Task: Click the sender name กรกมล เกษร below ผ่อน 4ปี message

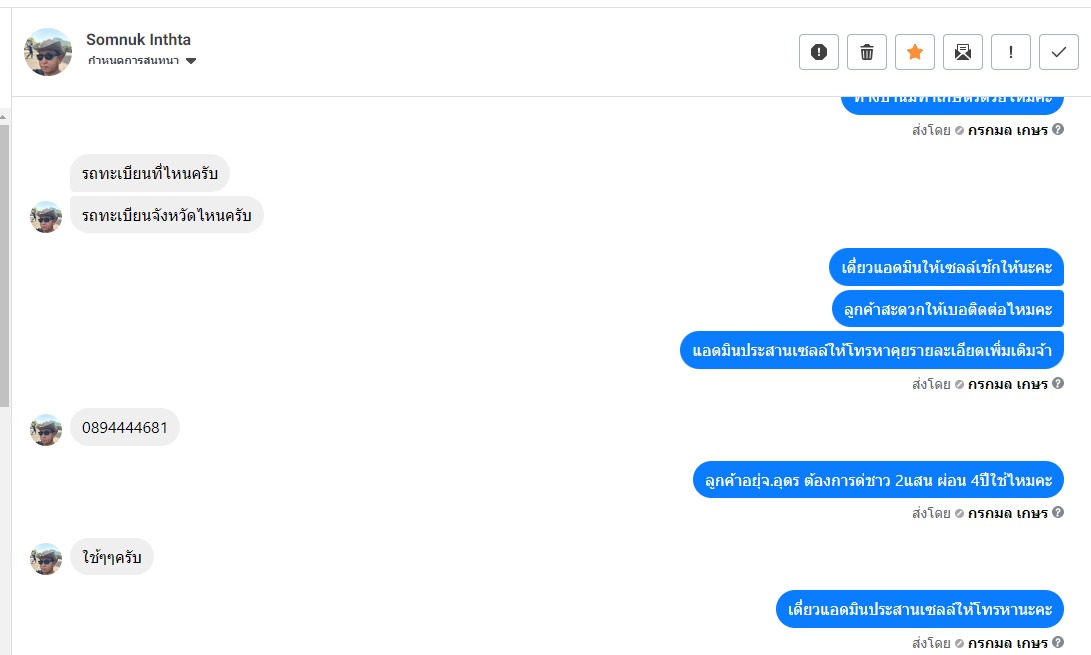Action: [1007, 513]
